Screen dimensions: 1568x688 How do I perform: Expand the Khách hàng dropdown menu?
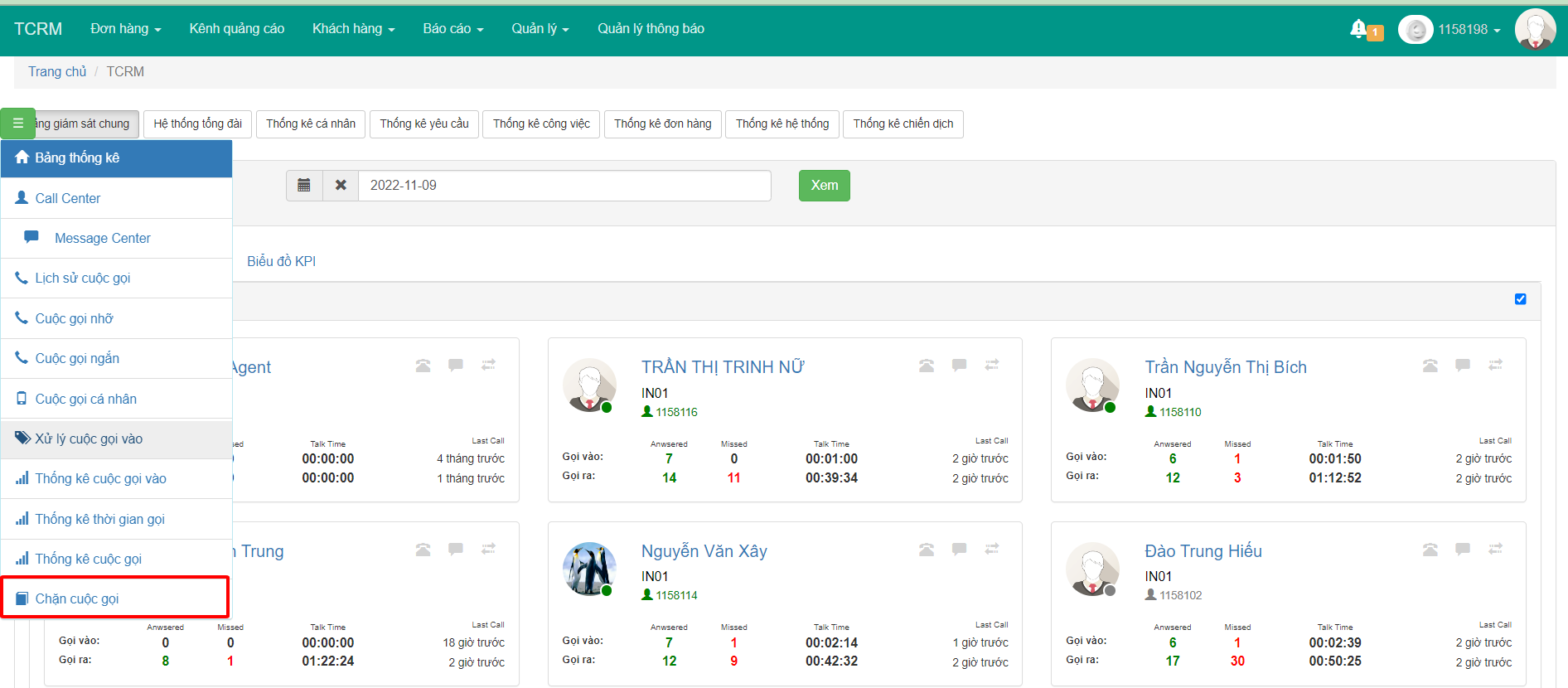tap(354, 29)
